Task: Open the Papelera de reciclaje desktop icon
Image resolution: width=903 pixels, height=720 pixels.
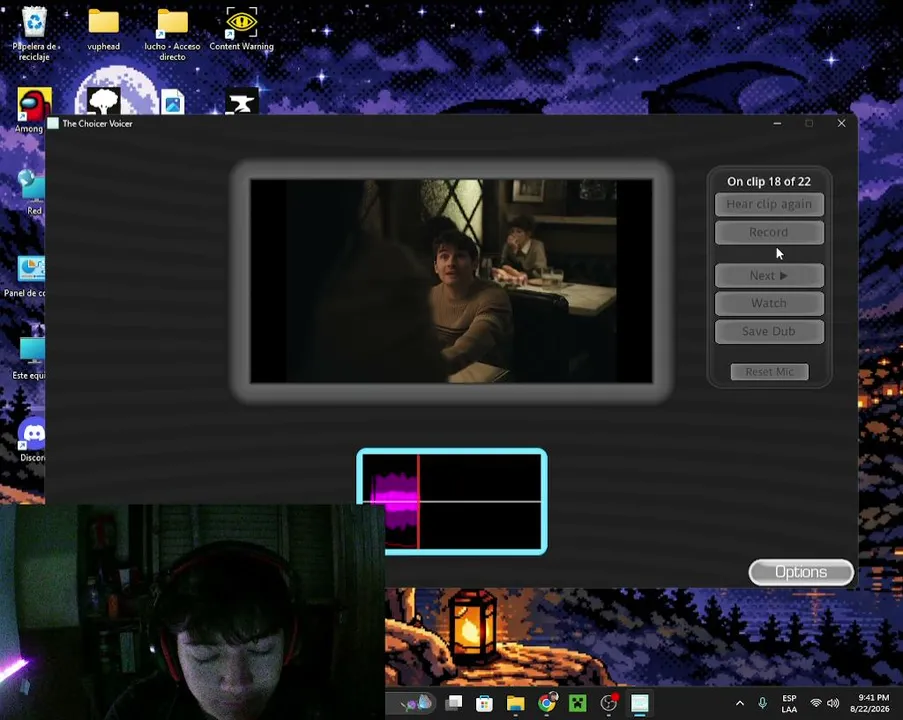Action: [35, 33]
